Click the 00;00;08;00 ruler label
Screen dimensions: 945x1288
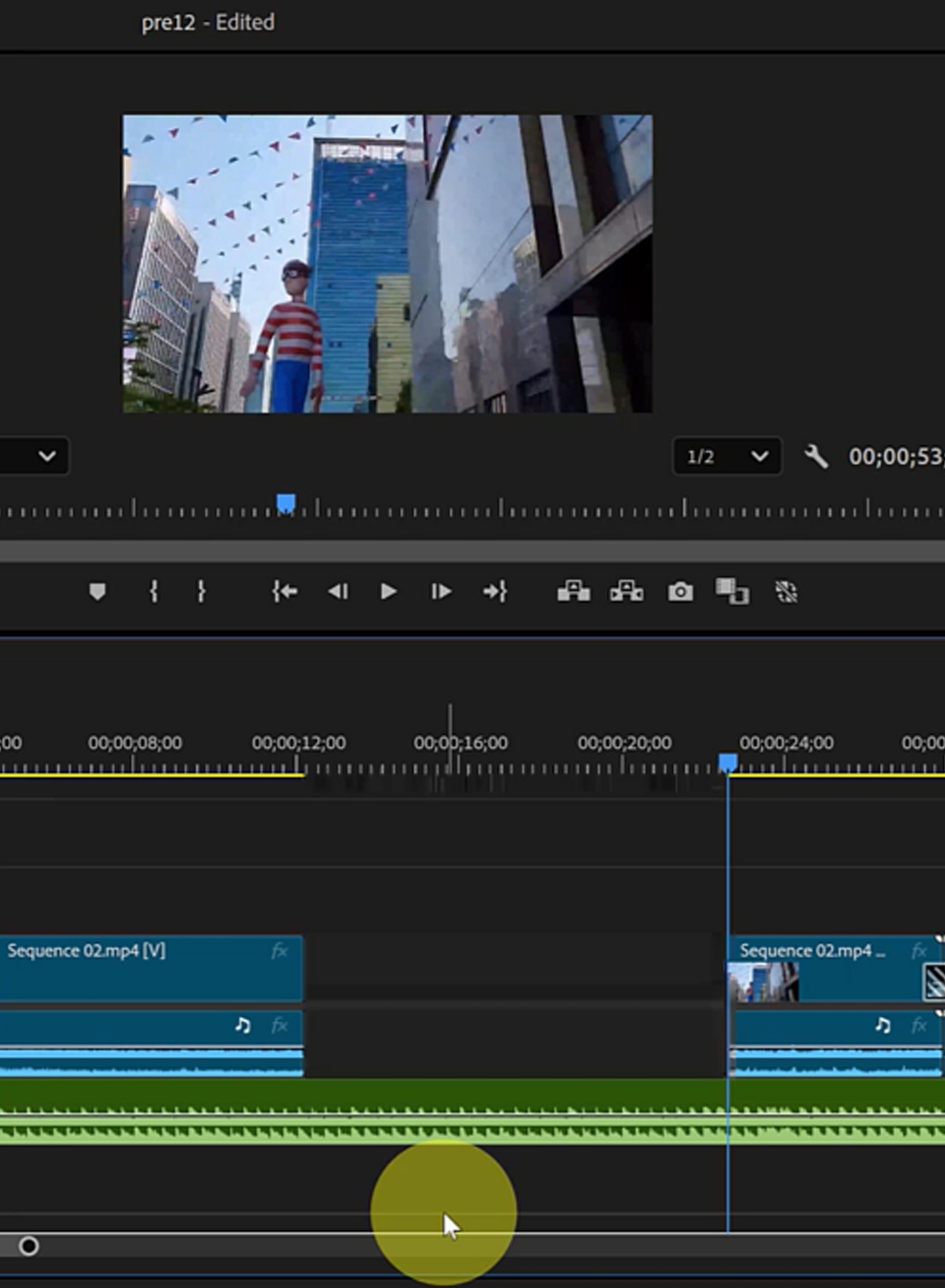click(135, 742)
